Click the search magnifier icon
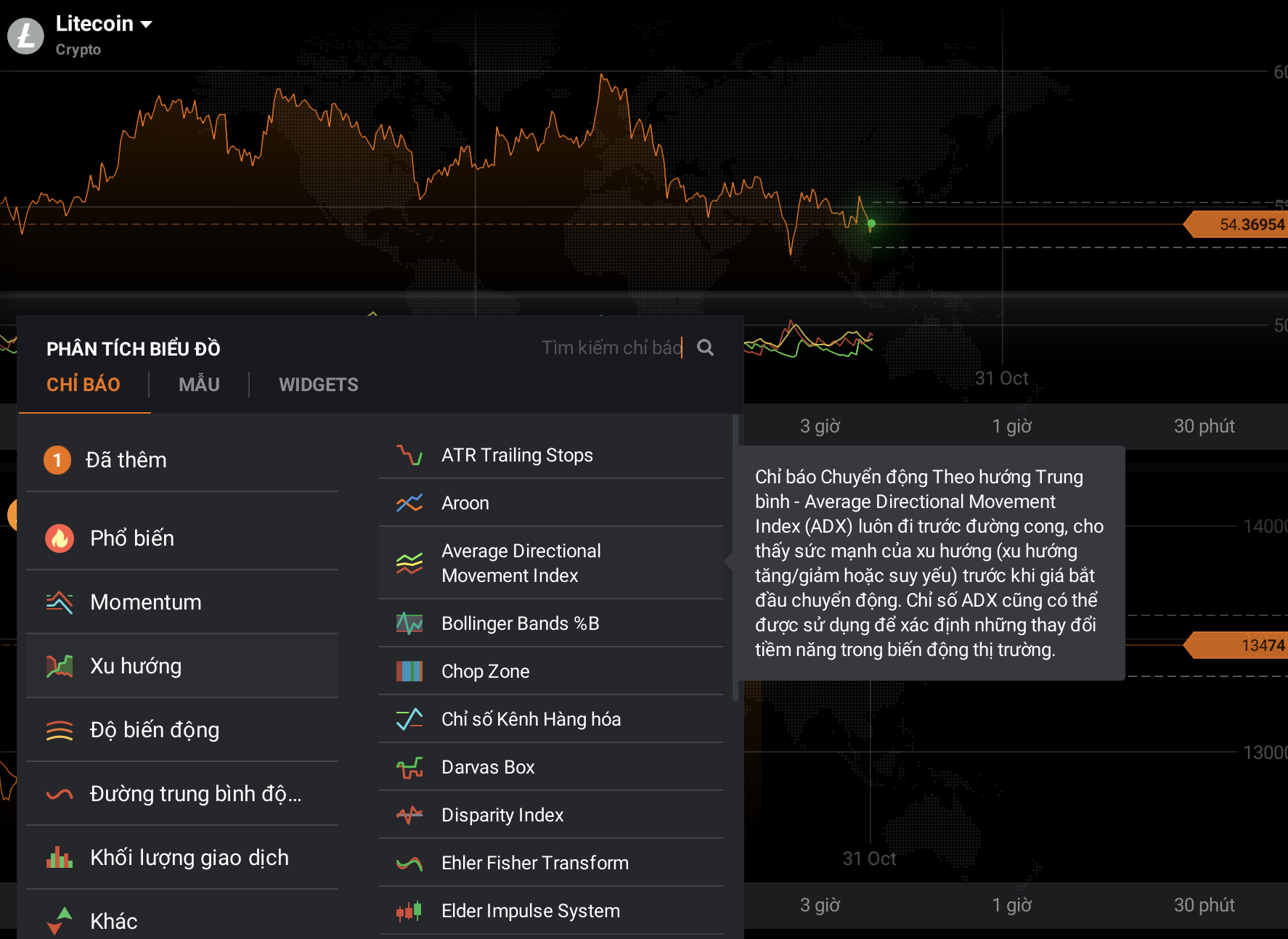This screenshot has height=939, width=1288. (x=705, y=348)
